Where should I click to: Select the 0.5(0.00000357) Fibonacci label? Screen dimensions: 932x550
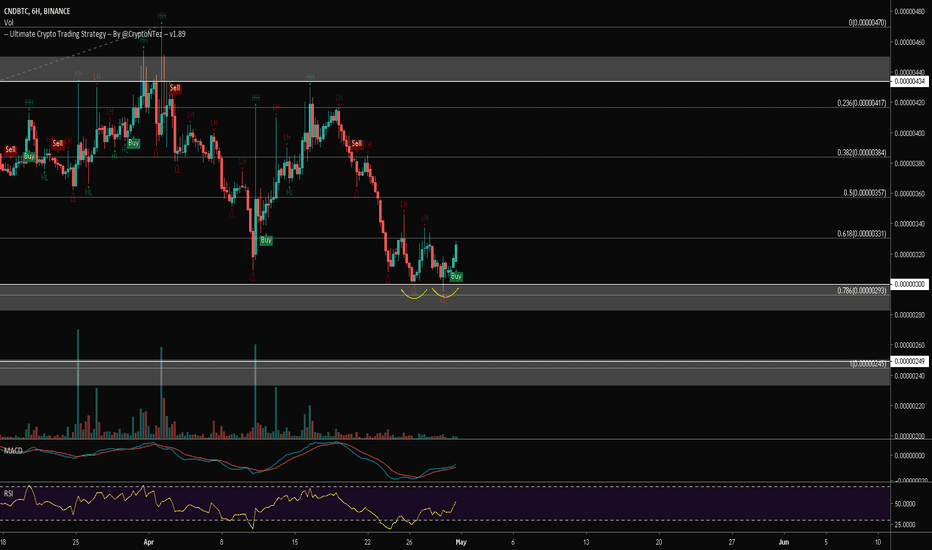tap(865, 193)
